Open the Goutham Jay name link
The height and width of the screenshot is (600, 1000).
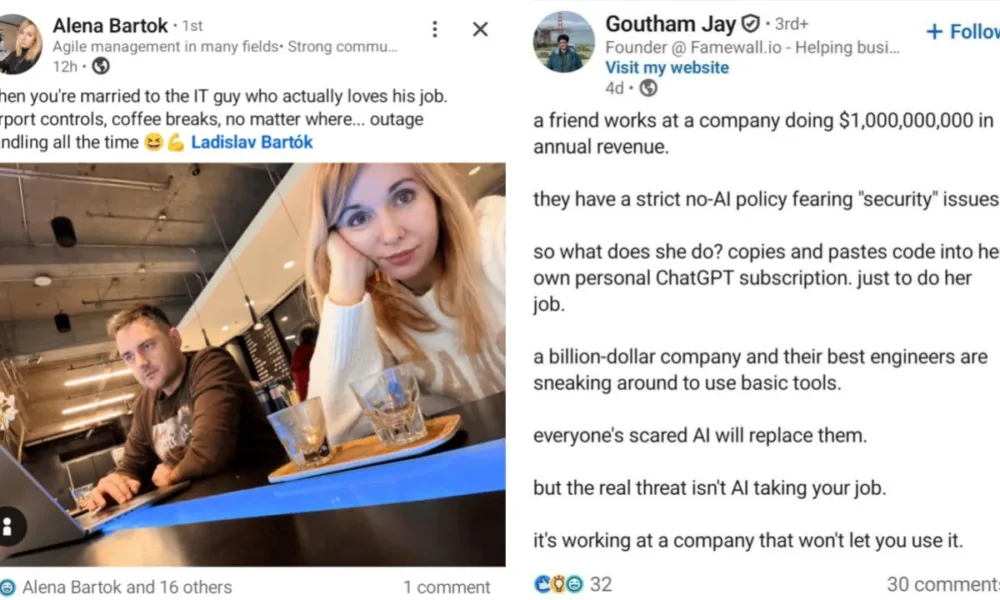coord(670,24)
